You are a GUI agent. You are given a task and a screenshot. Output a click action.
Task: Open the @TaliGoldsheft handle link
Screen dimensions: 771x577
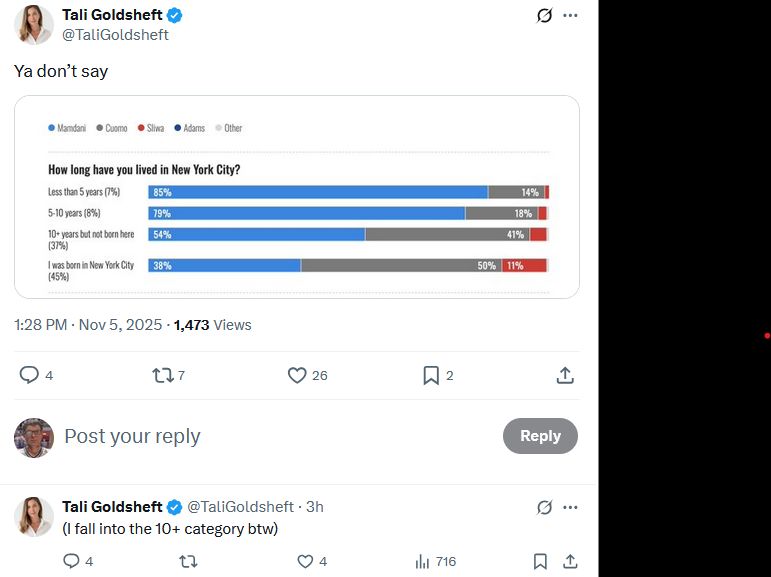click(x=115, y=35)
